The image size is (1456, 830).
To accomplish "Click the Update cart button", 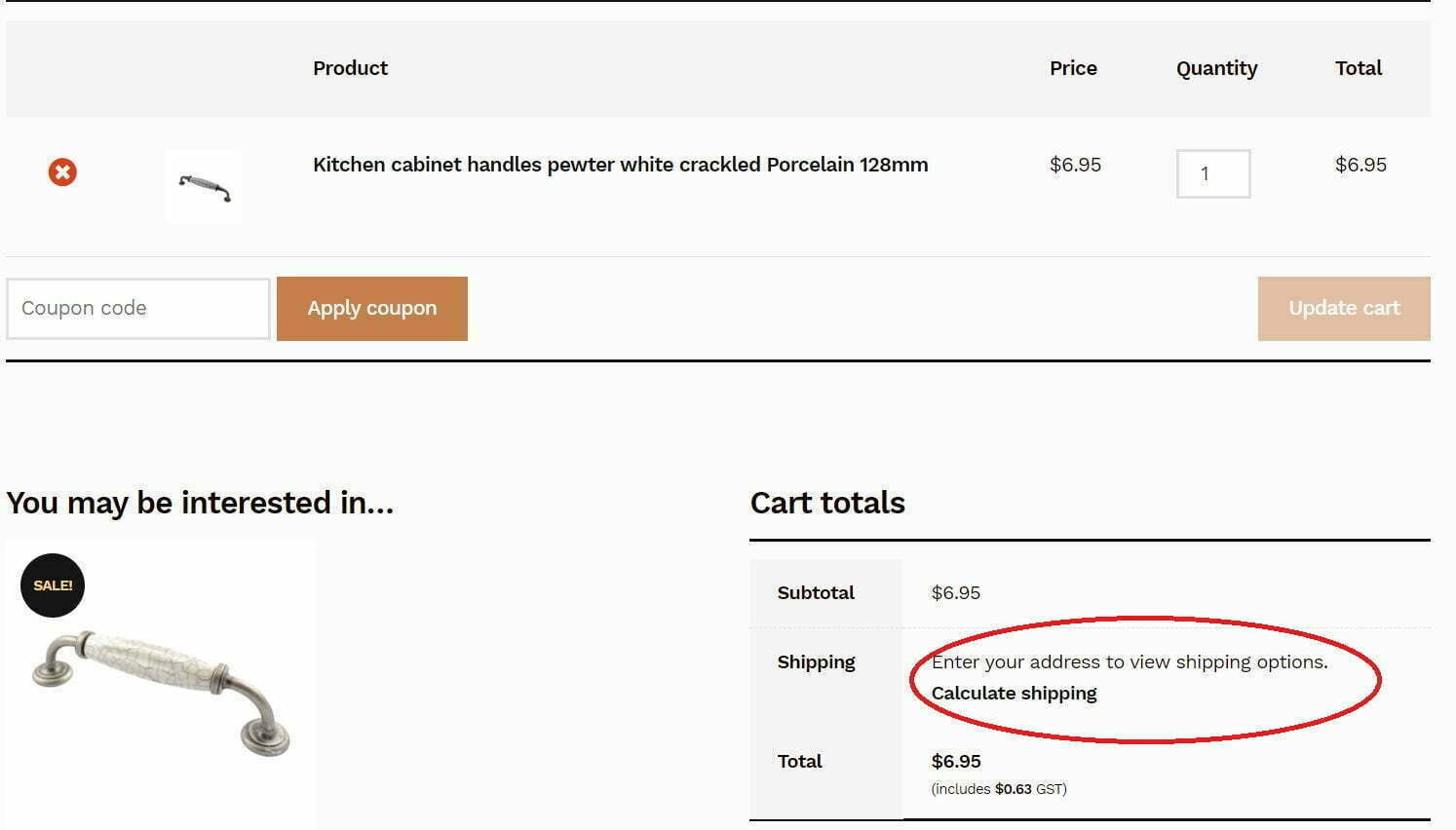I will click(x=1343, y=309).
